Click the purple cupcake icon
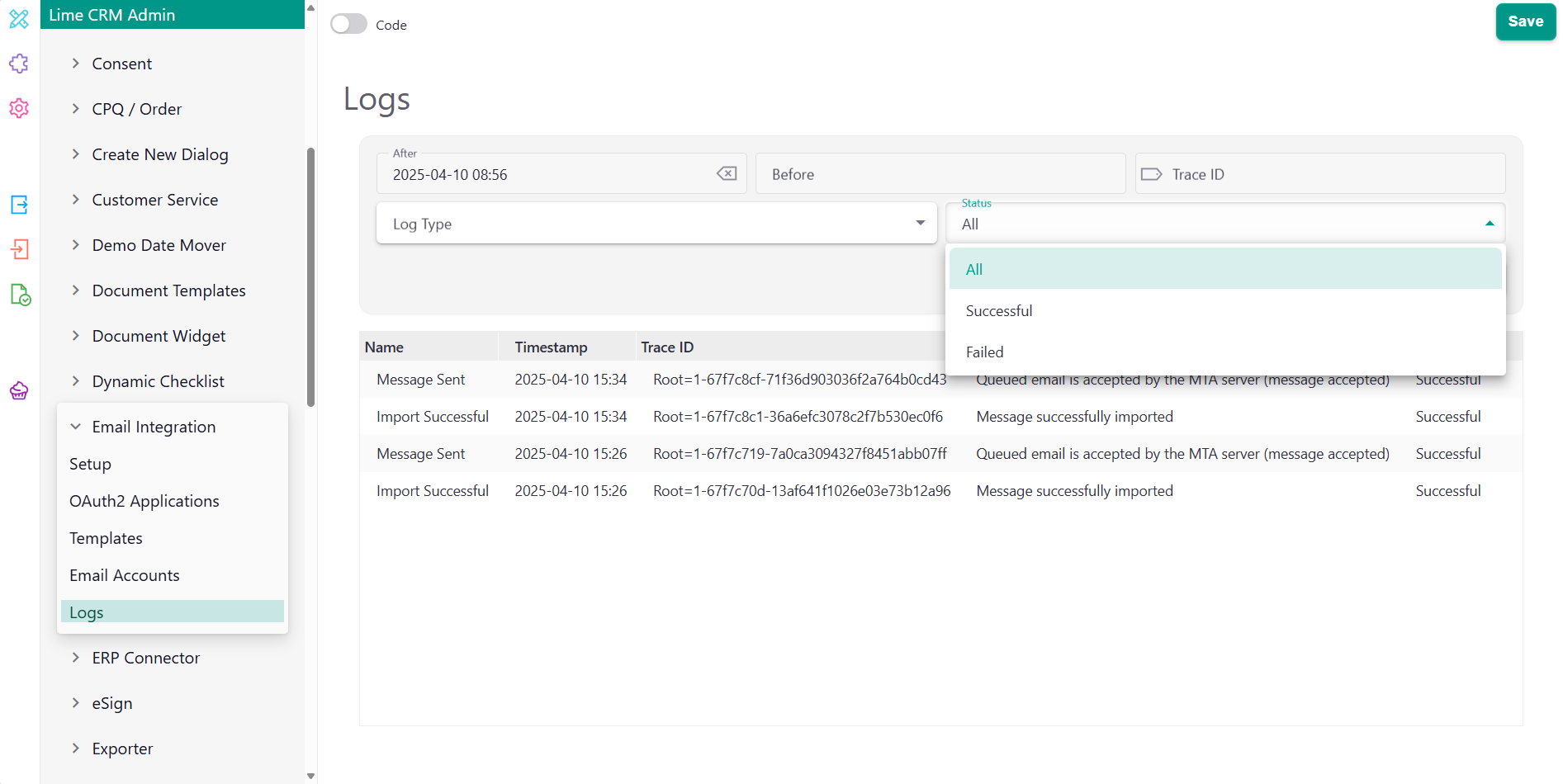Viewport: 1563px width, 784px height. pyautogui.click(x=19, y=390)
